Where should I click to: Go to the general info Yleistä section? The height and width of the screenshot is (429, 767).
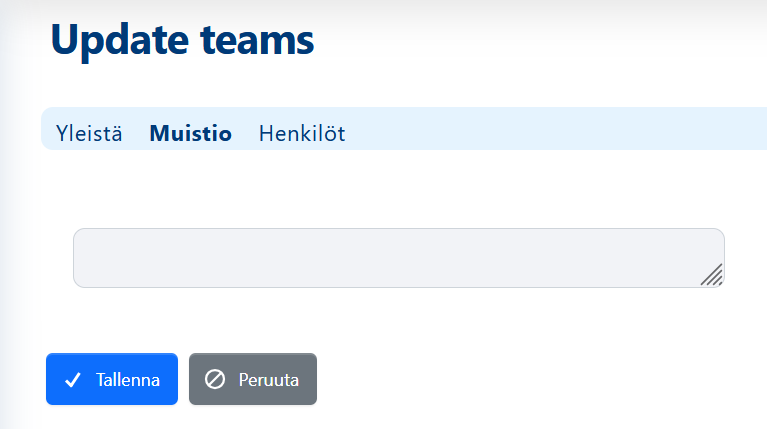89,134
